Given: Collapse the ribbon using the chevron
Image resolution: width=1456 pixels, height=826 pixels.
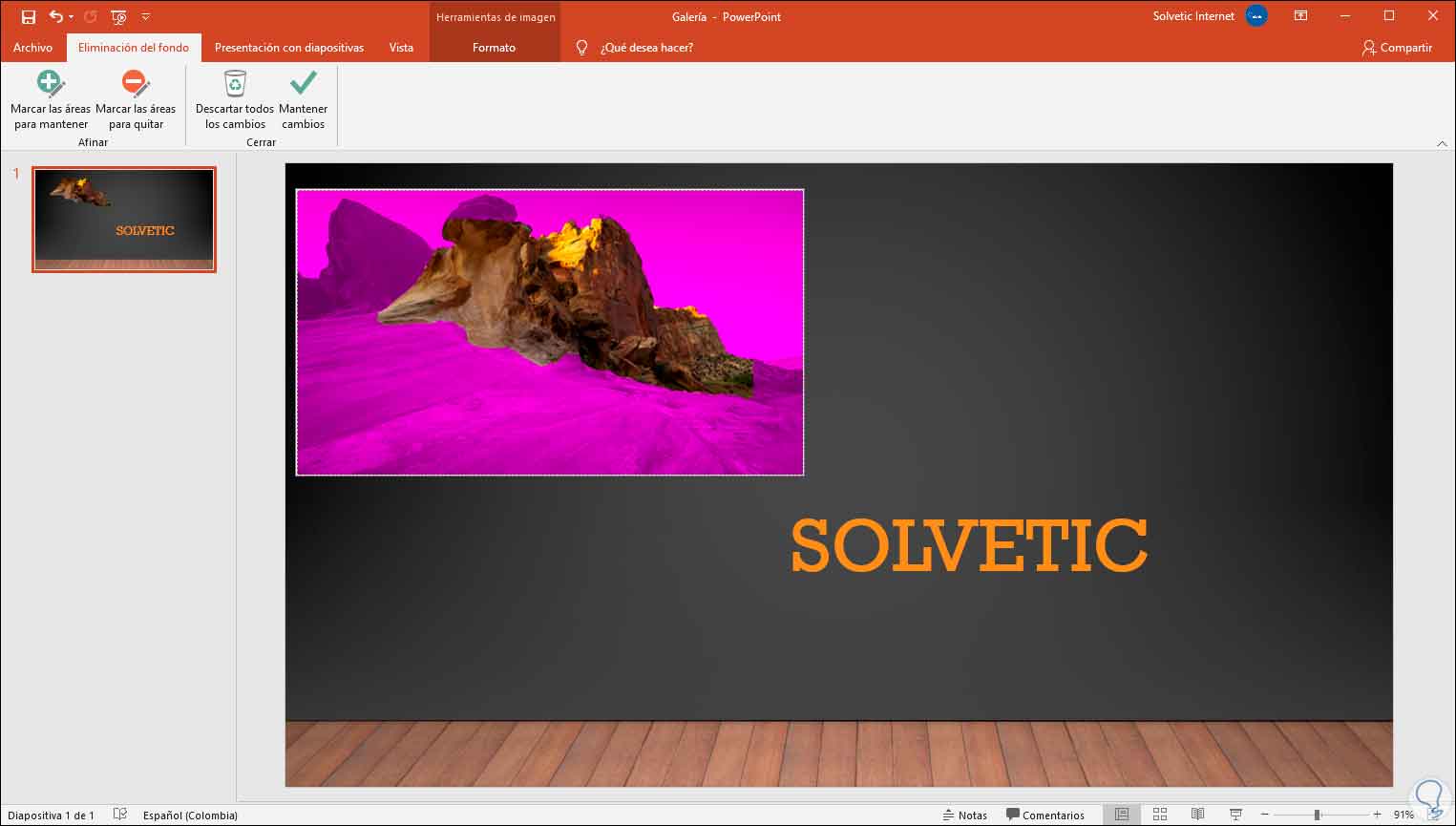Looking at the screenshot, I should 1442,143.
